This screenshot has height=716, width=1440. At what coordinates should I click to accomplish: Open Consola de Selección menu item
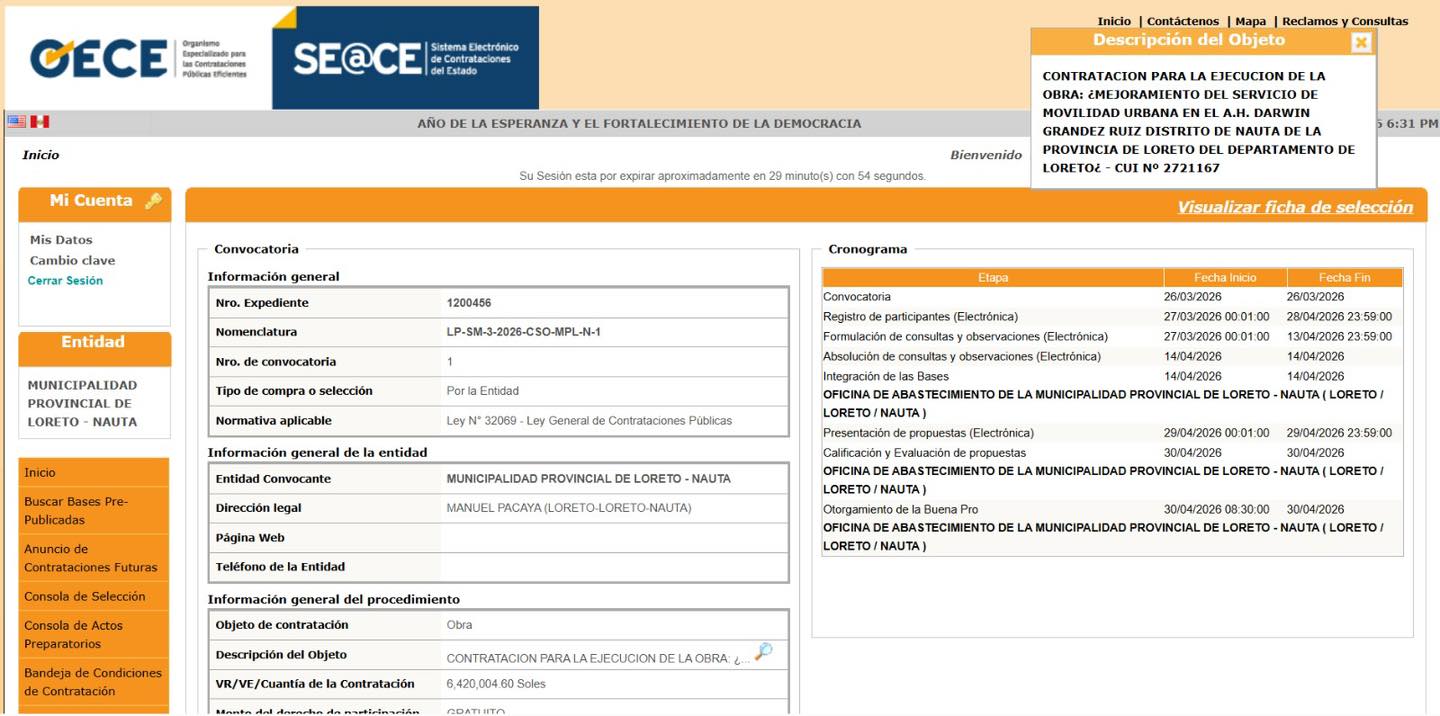pos(94,597)
